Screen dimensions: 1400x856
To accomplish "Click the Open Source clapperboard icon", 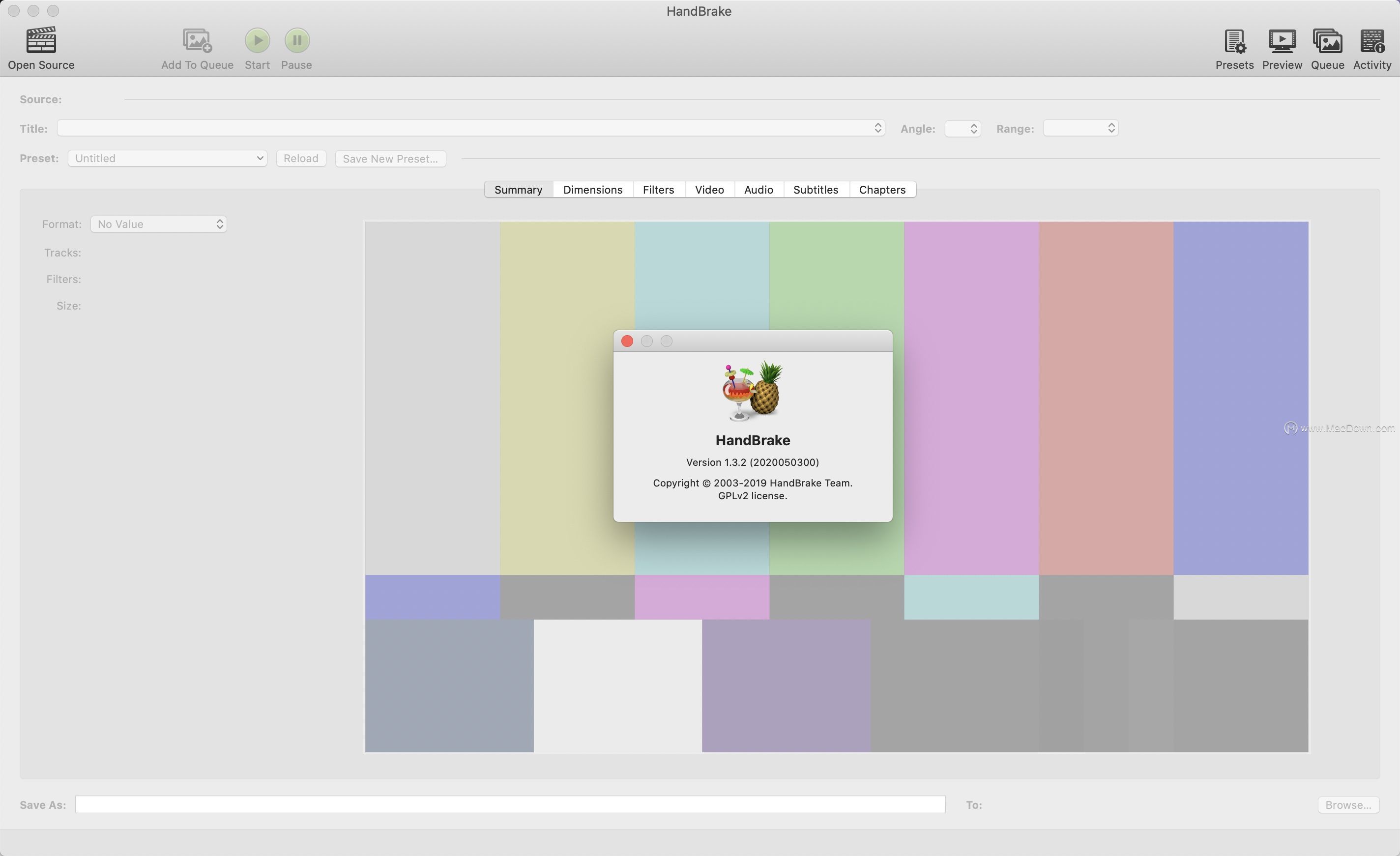I will point(41,40).
